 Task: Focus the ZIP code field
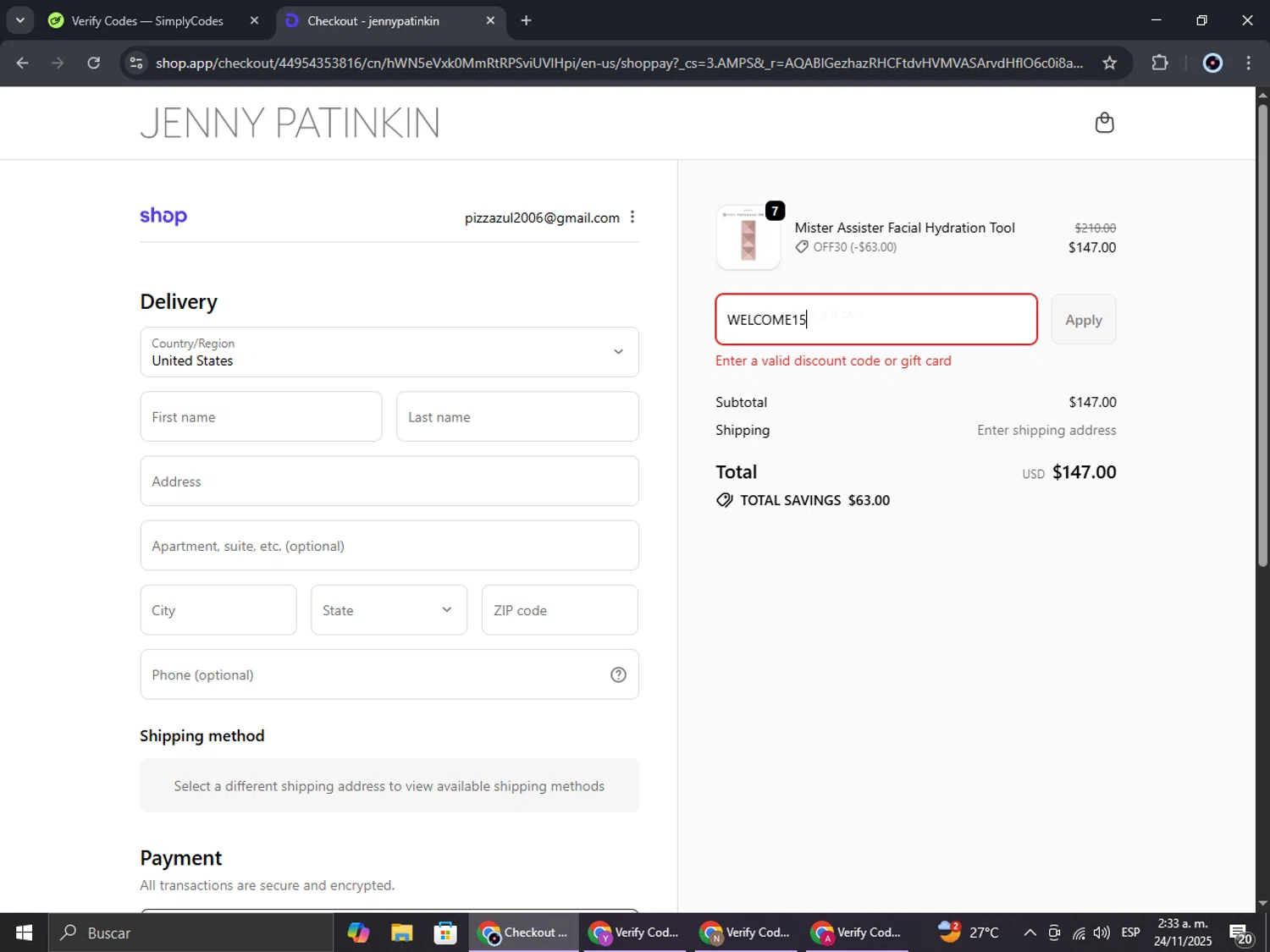(x=560, y=610)
